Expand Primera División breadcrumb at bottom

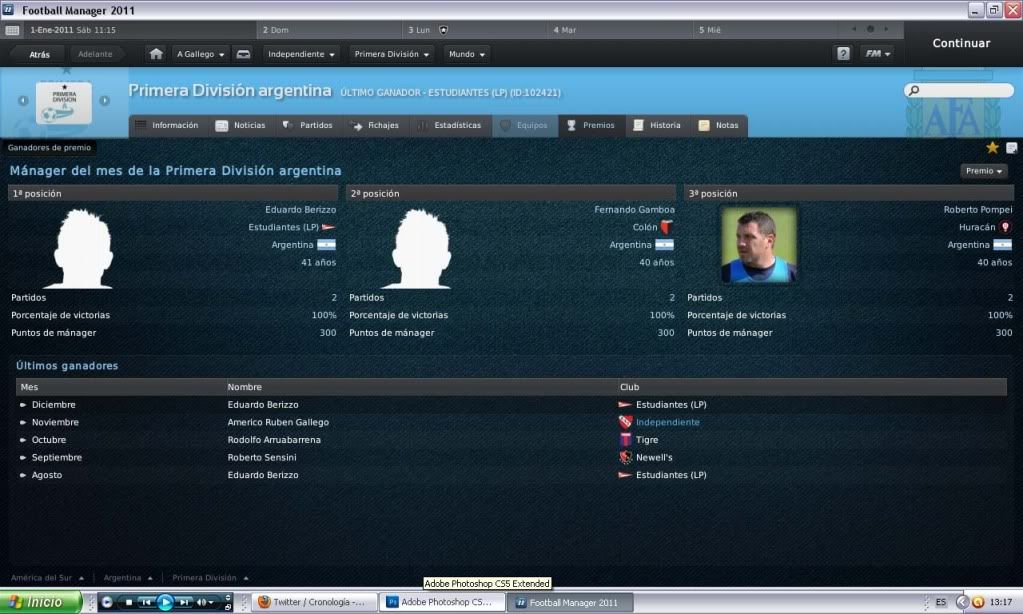tap(210, 578)
